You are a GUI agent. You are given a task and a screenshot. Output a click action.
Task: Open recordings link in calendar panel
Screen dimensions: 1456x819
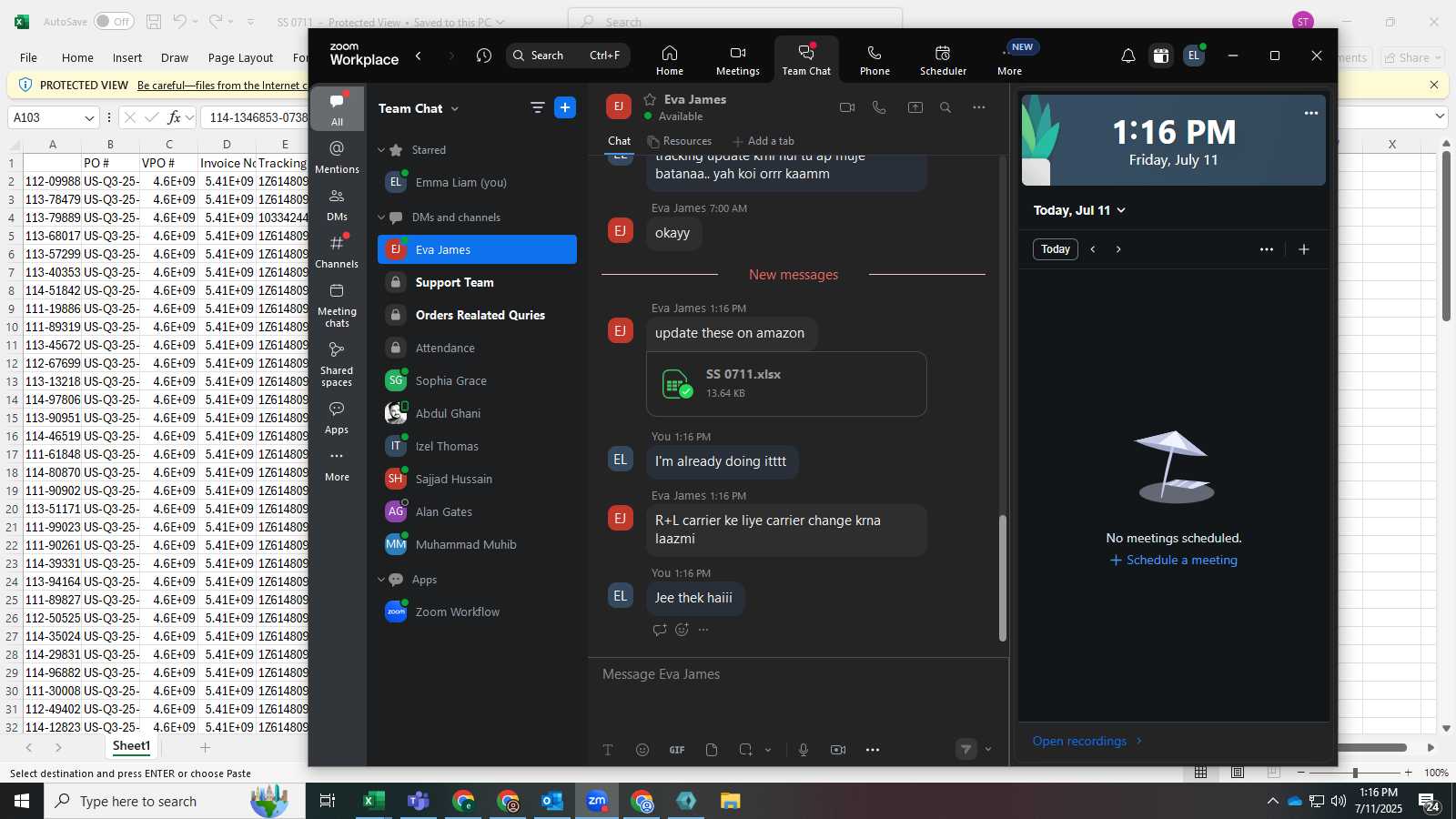pyautogui.click(x=1087, y=741)
